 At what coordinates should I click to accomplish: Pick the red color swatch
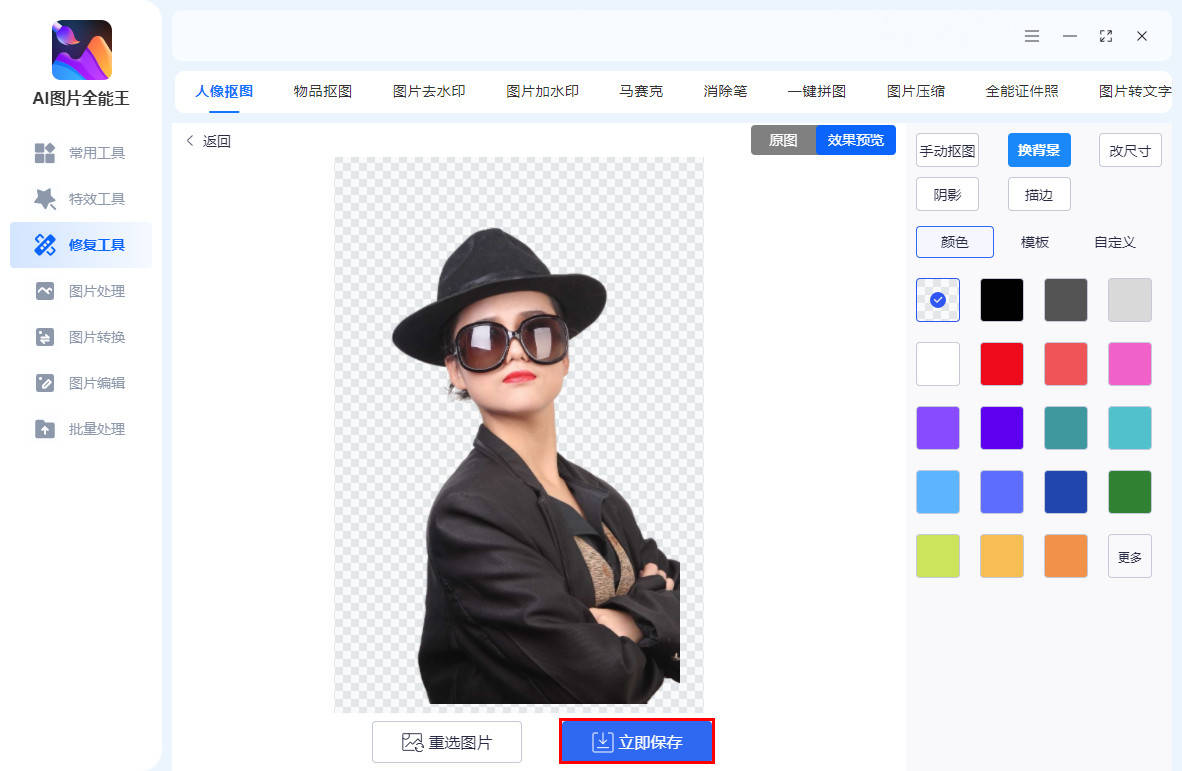click(x=1002, y=364)
